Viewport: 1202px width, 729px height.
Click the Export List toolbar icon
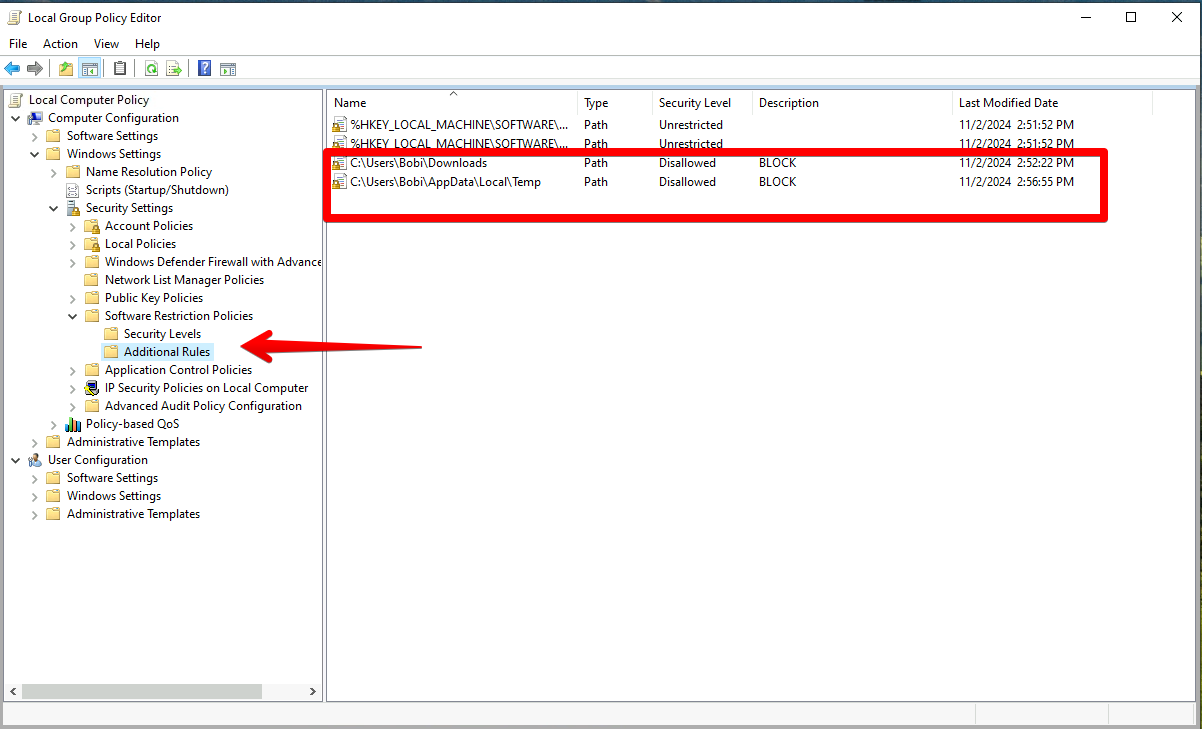174,69
